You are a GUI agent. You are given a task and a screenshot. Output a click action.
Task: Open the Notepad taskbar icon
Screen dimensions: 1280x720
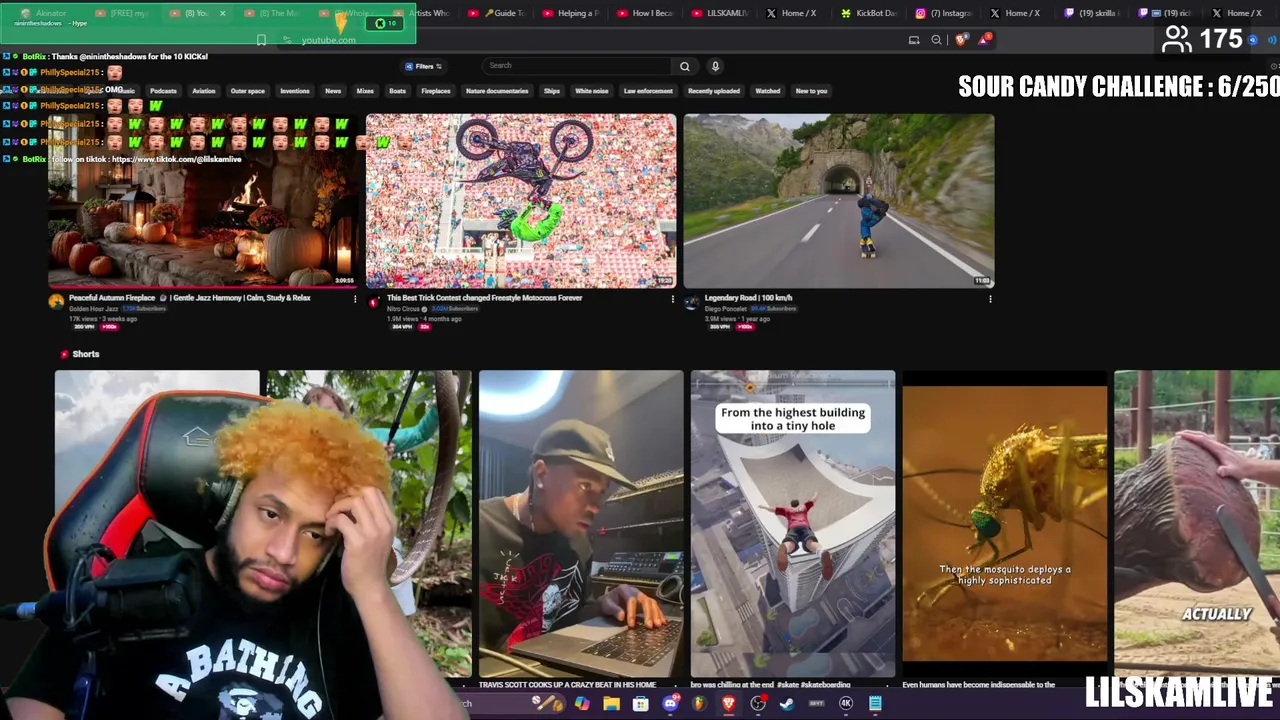point(875,704)
